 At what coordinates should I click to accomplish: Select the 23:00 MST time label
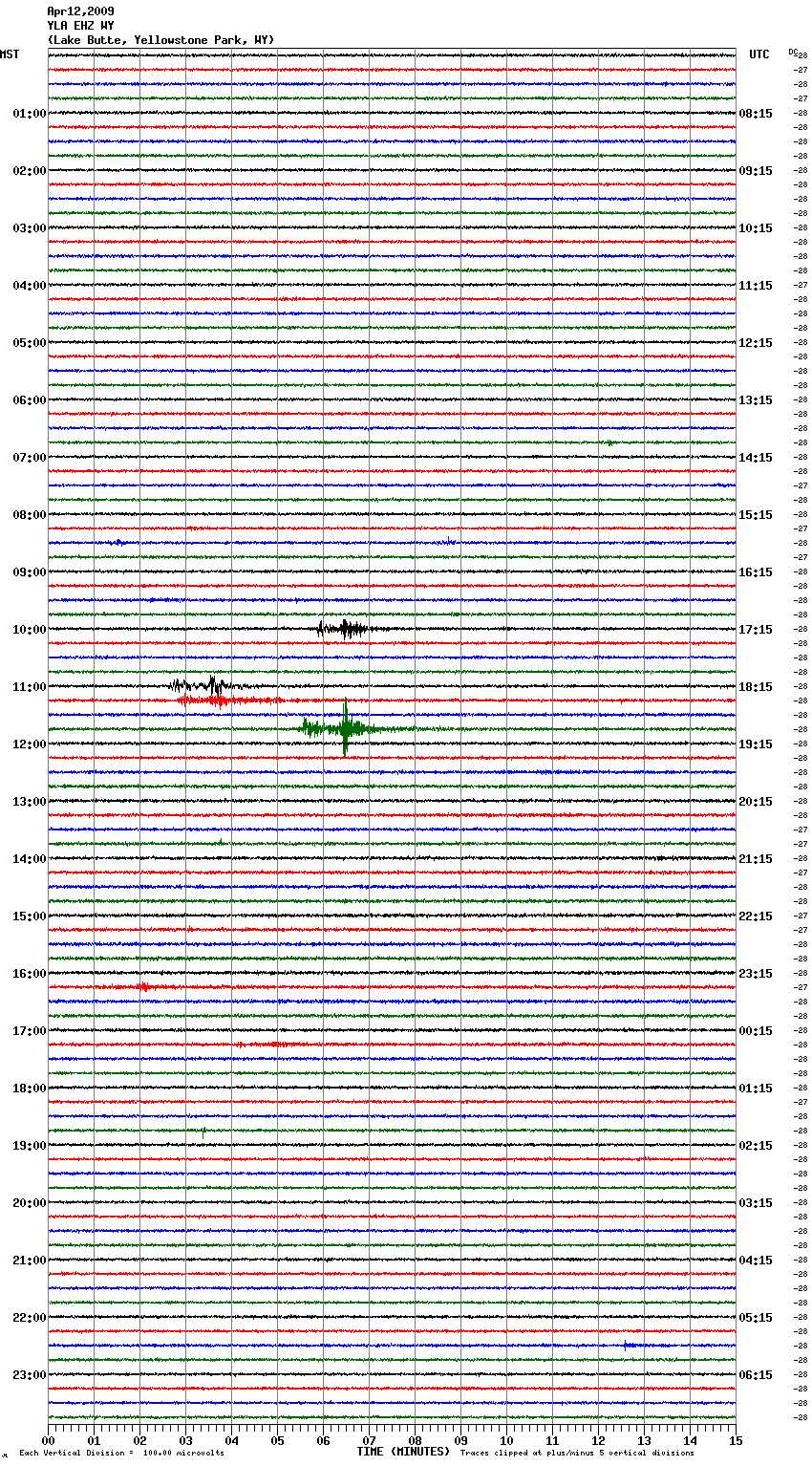pos(29,1375)
